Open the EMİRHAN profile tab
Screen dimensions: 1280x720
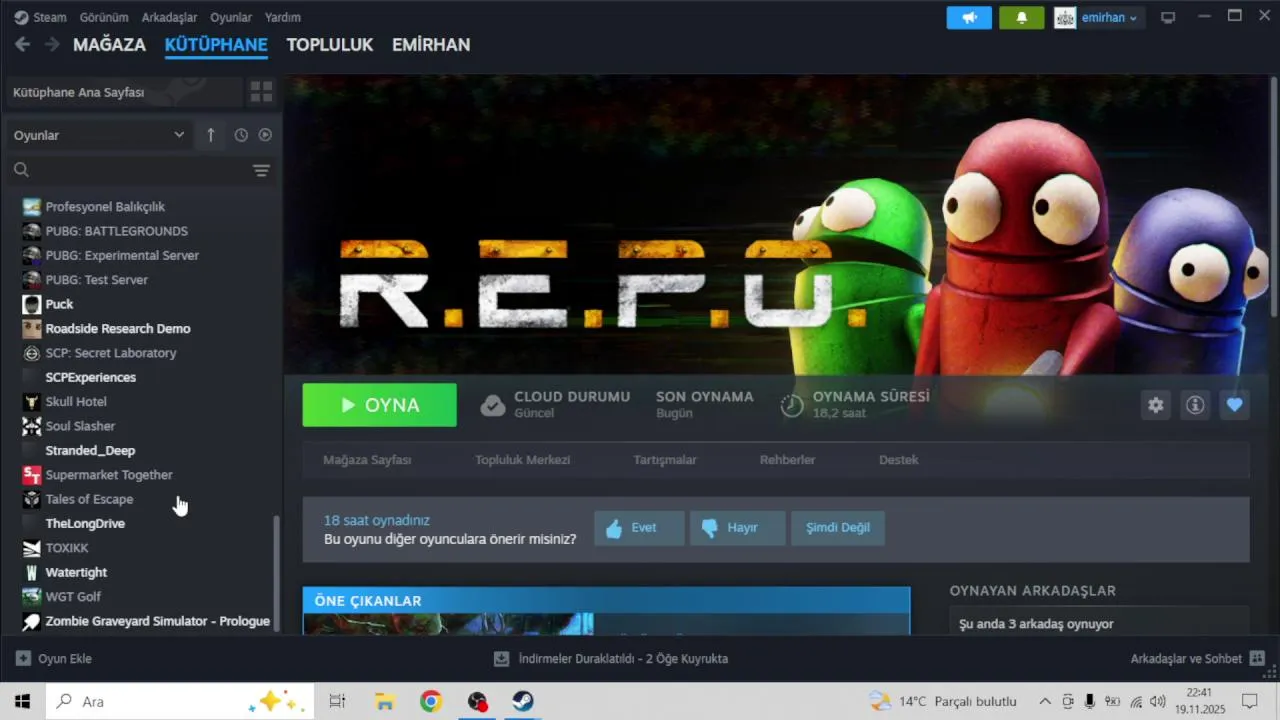tap(431, 45)
